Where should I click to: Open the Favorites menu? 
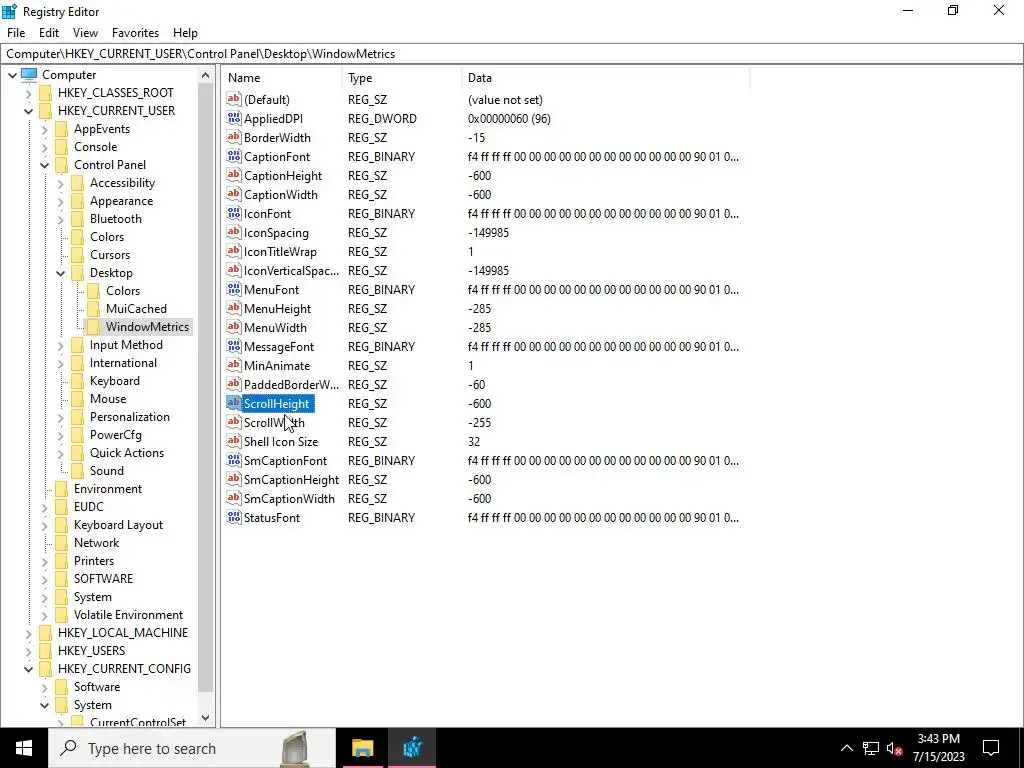point(135,33)
